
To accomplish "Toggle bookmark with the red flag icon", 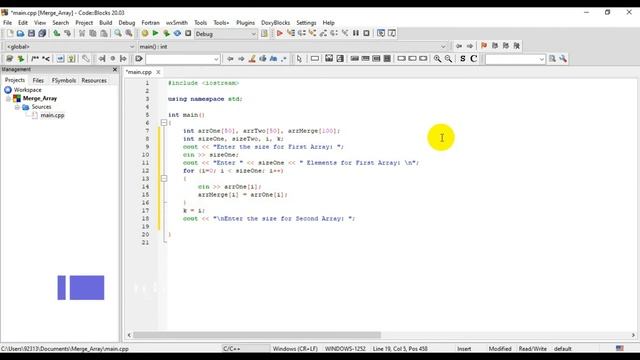I will [x=484, y=46].
